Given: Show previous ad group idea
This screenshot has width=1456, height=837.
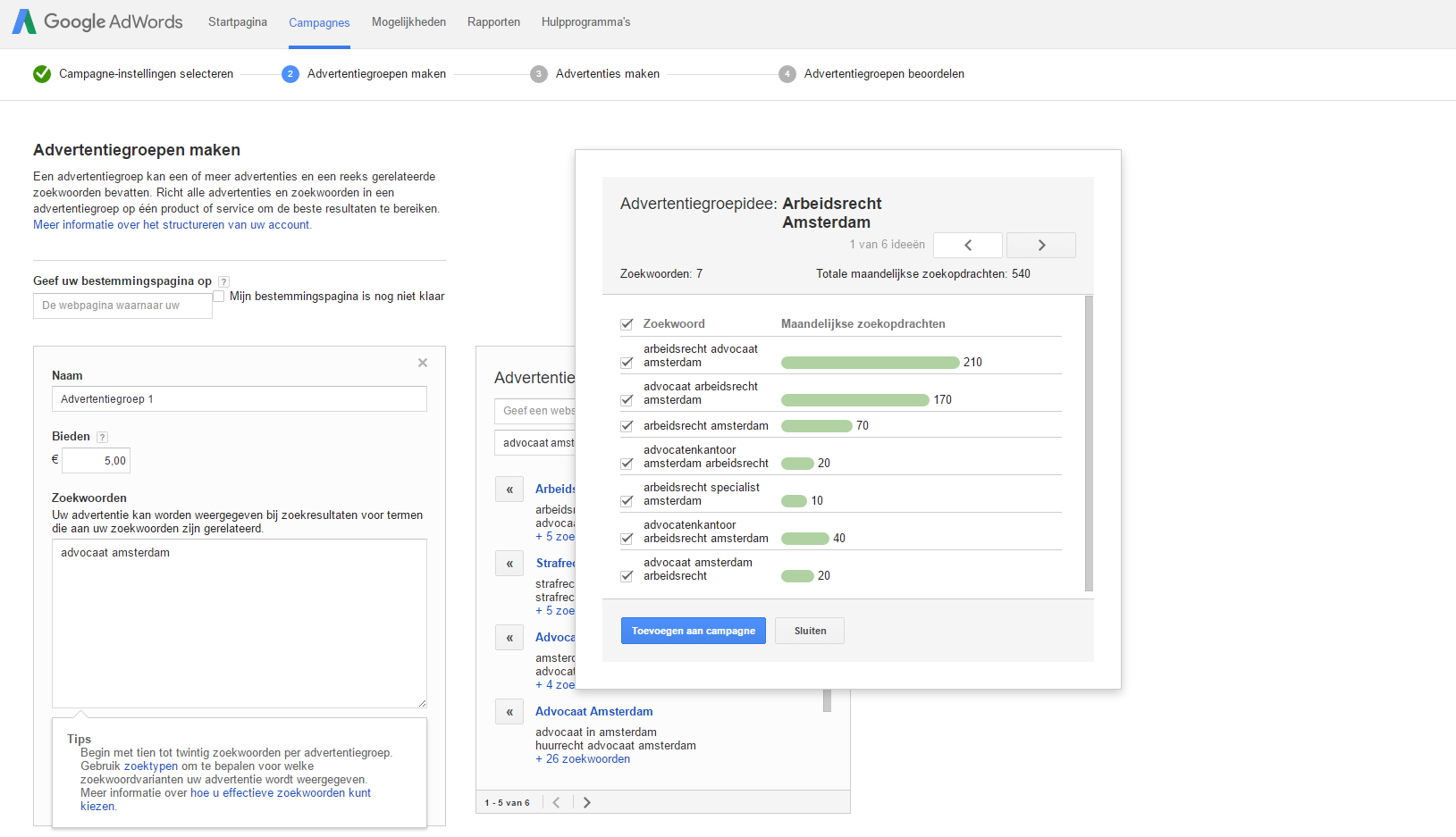Looking at the screenshot, I should (x=968, y=245).
